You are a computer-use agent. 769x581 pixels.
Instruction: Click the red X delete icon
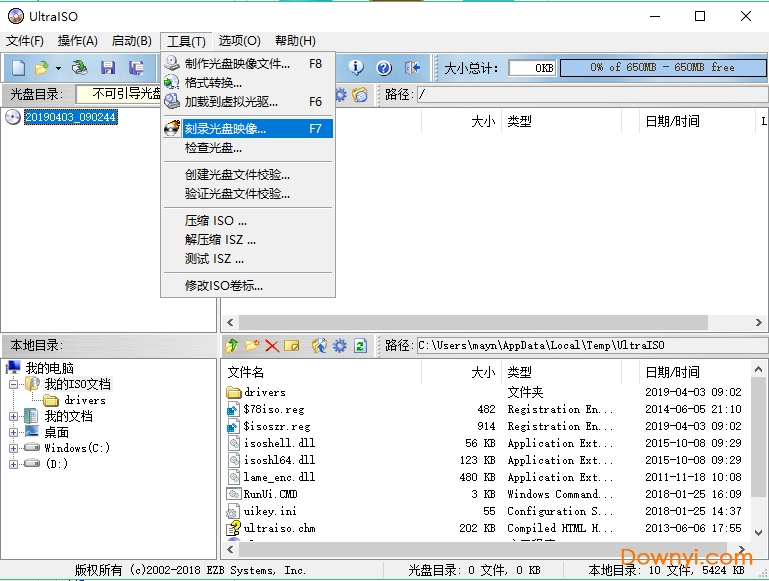point(272,346)
